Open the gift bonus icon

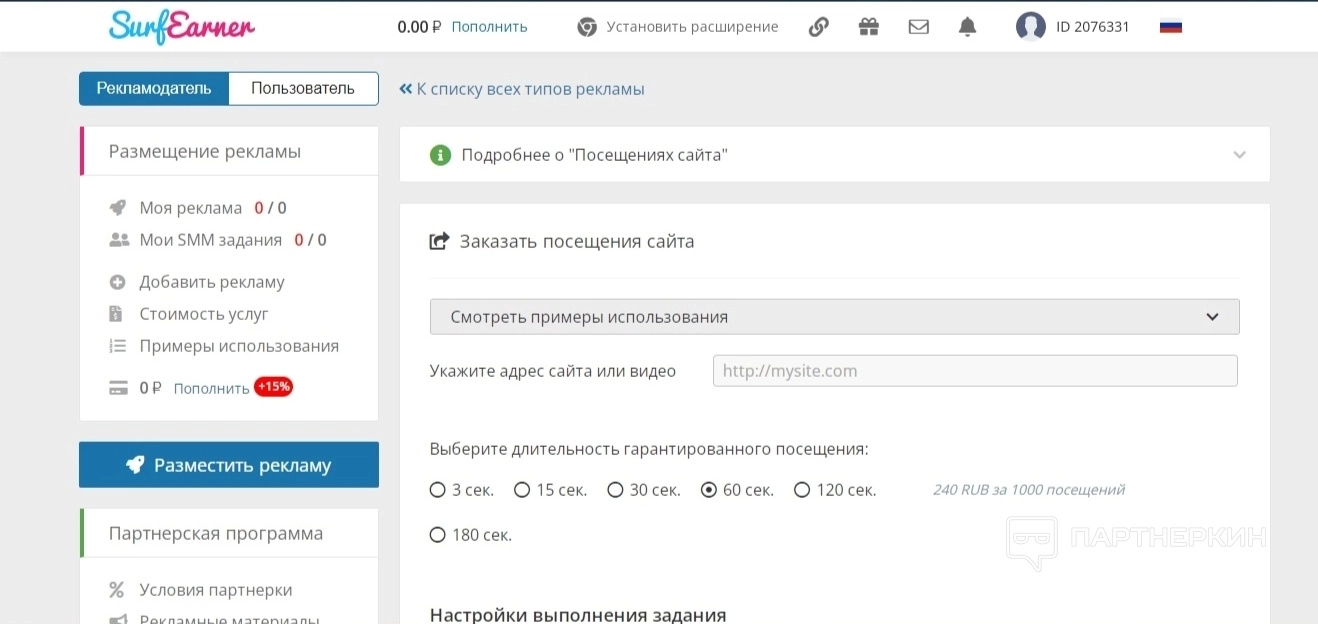coord(868,27)
